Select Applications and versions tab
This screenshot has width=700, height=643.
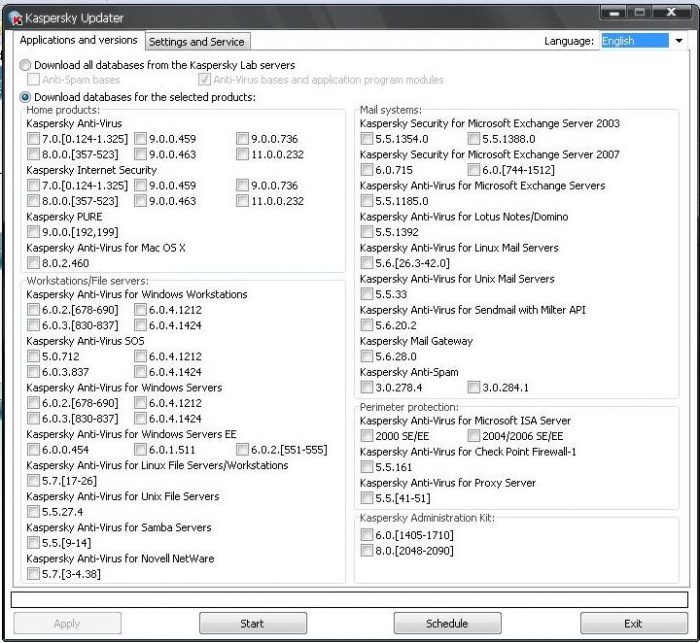(x=79, y=40)
